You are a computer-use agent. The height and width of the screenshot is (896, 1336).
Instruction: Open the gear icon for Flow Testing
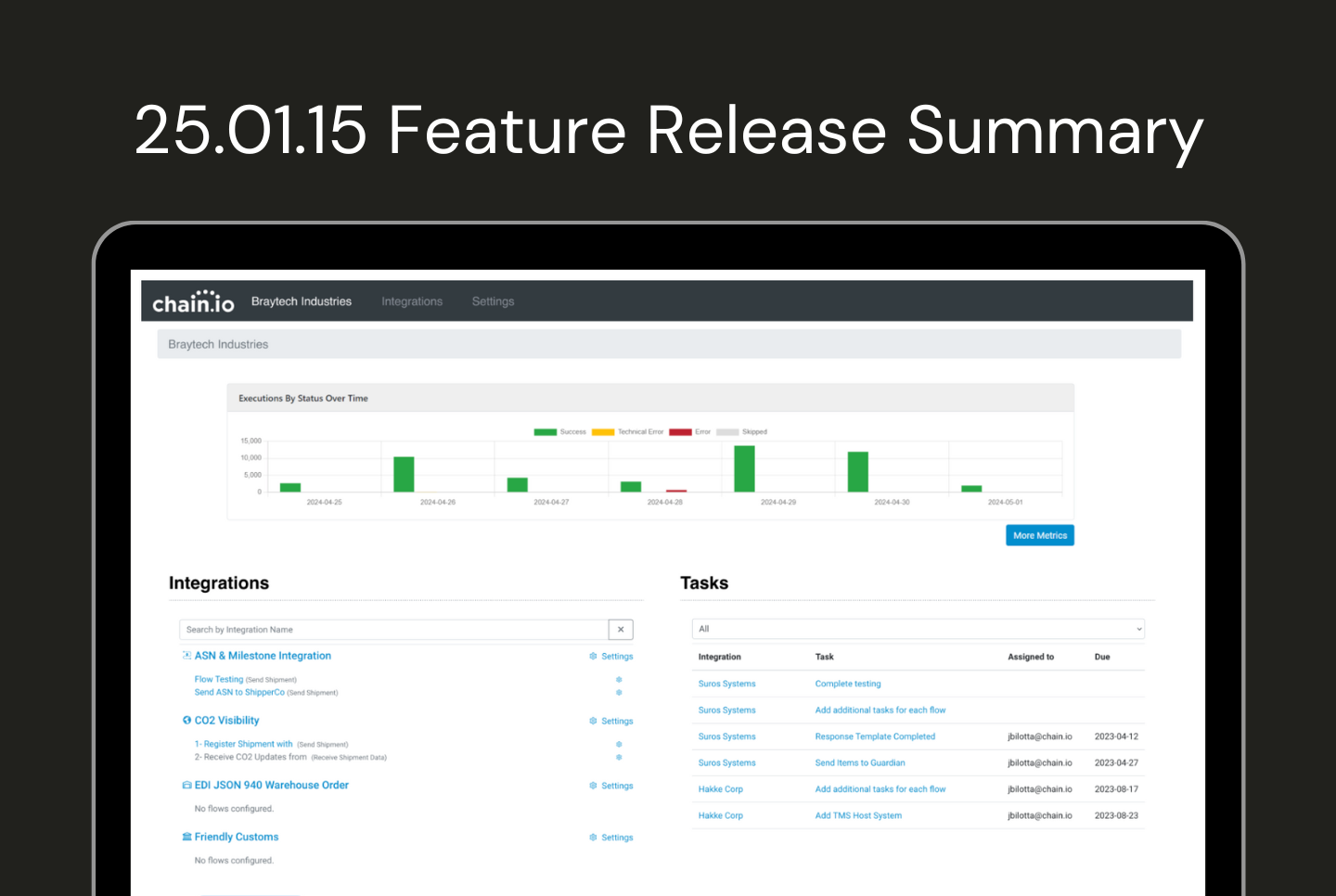[x=619, y=680]
